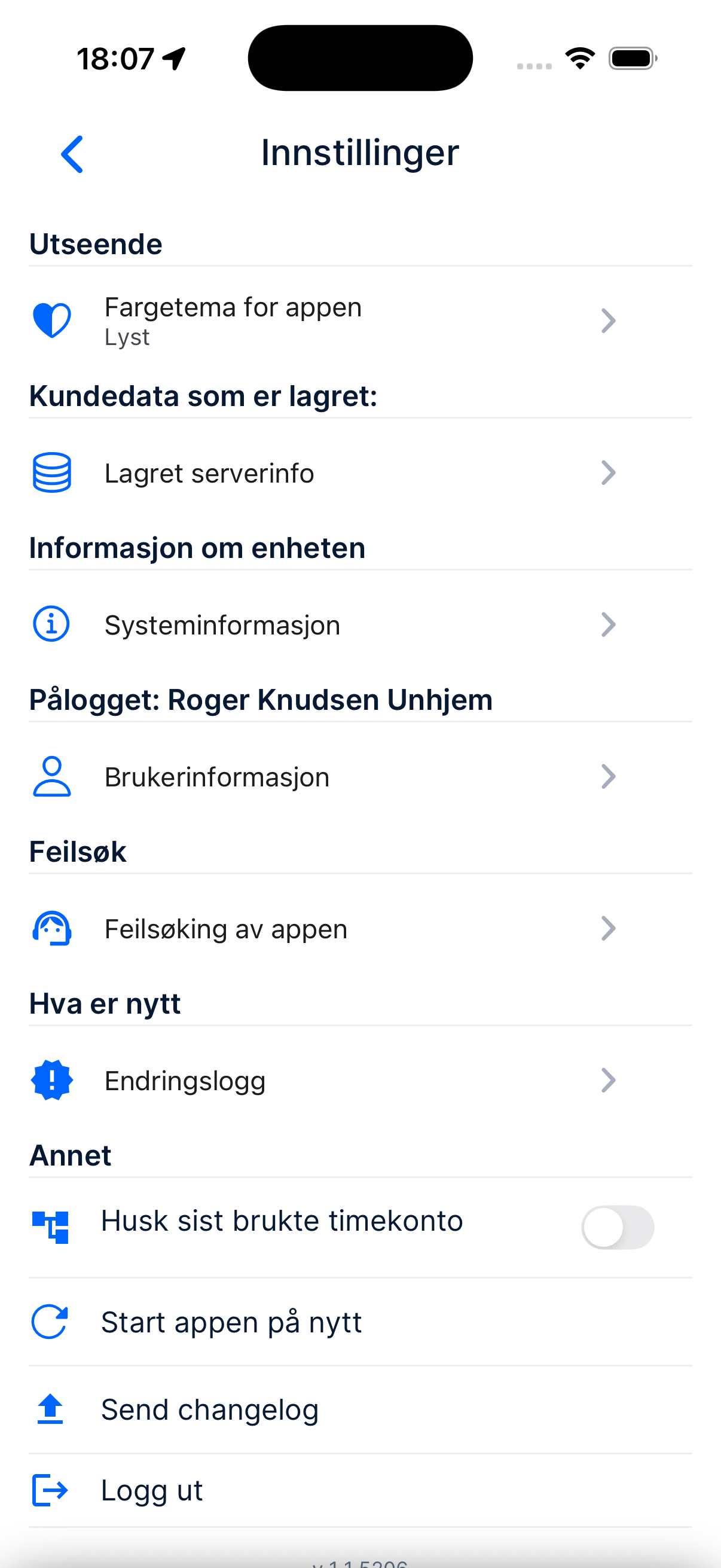This screenshot has height=1568, width=721.
Task: Tap the upload icon beside Send changelog
Action: pyautogui.click(x=50, y=1409)
